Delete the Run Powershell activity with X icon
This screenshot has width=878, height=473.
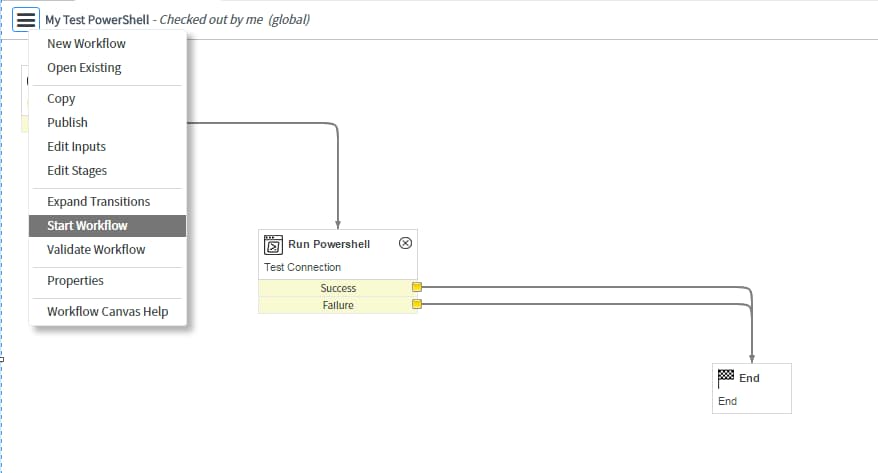405,243
